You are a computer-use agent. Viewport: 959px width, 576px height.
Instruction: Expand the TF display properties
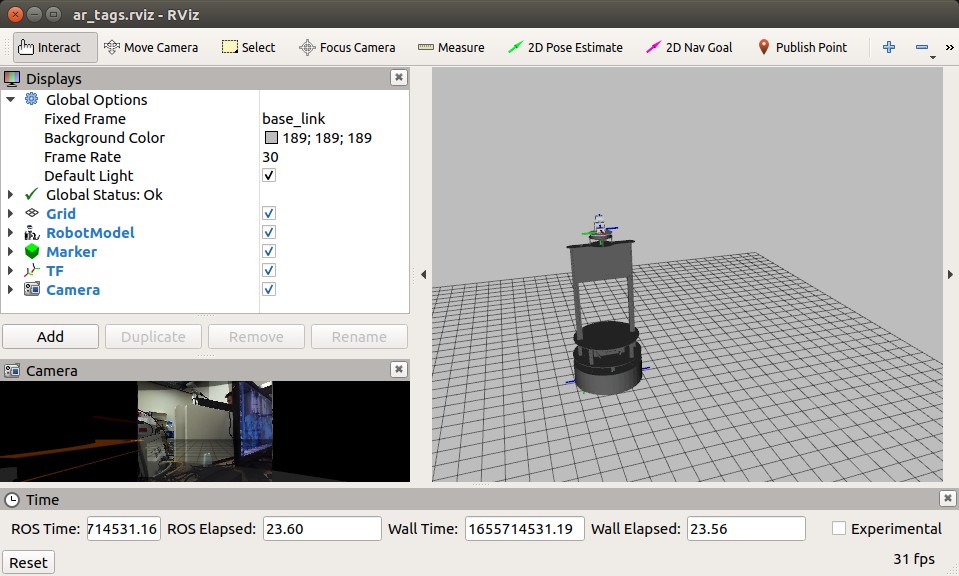(10, 270)
